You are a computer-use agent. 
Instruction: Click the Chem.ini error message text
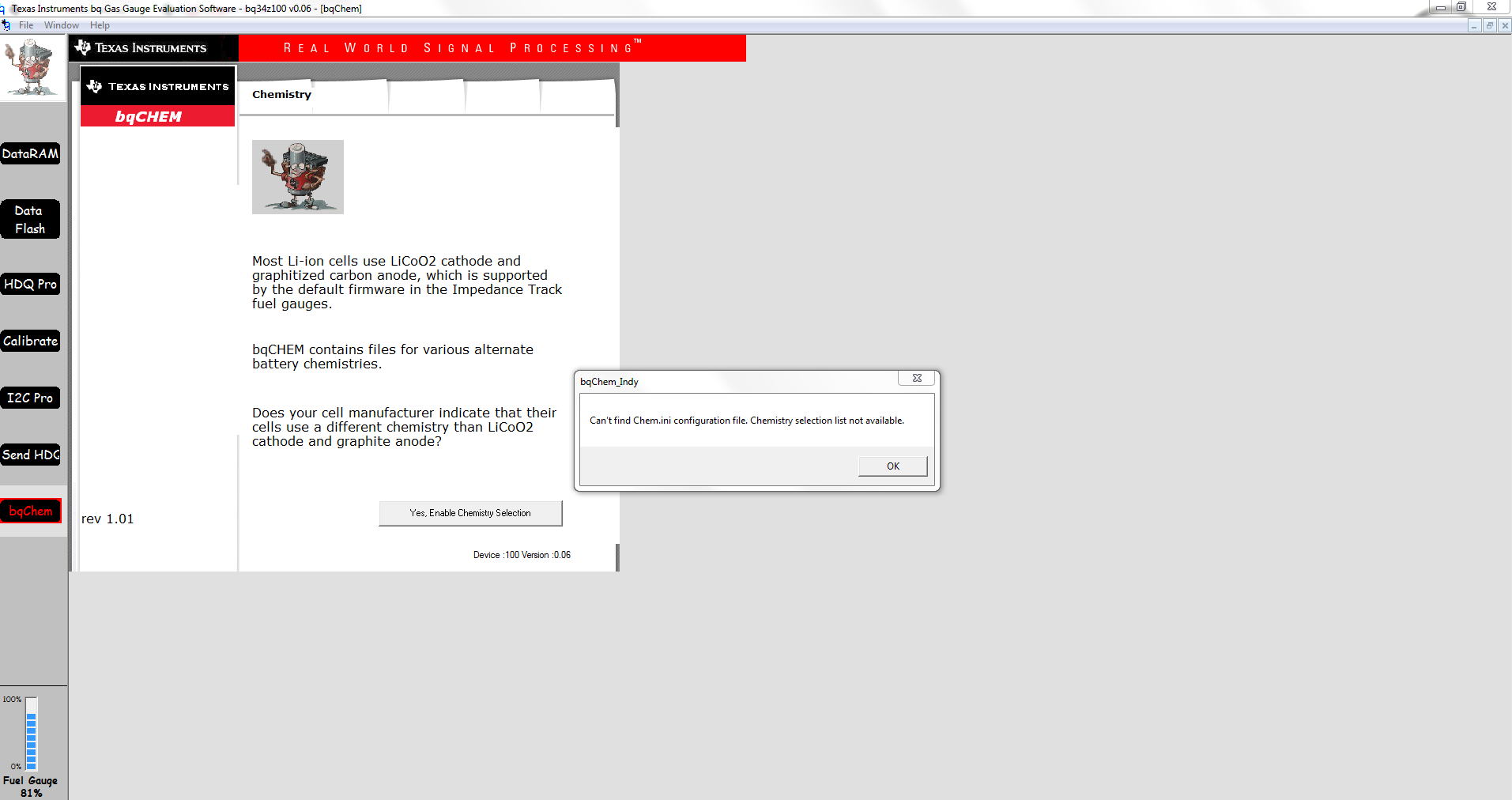[747, 421]
